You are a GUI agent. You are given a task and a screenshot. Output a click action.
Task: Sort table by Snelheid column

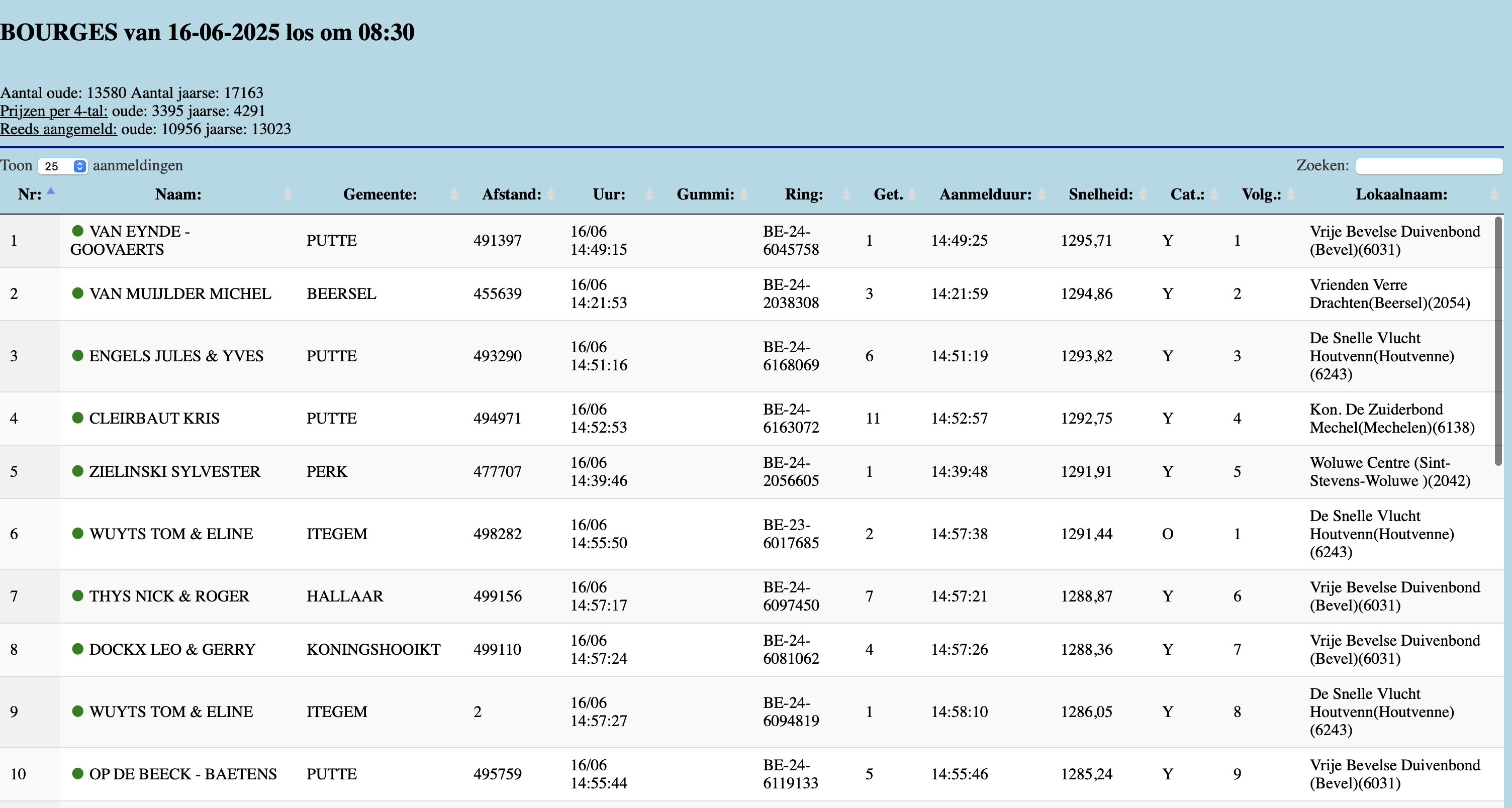(1100, 194)
